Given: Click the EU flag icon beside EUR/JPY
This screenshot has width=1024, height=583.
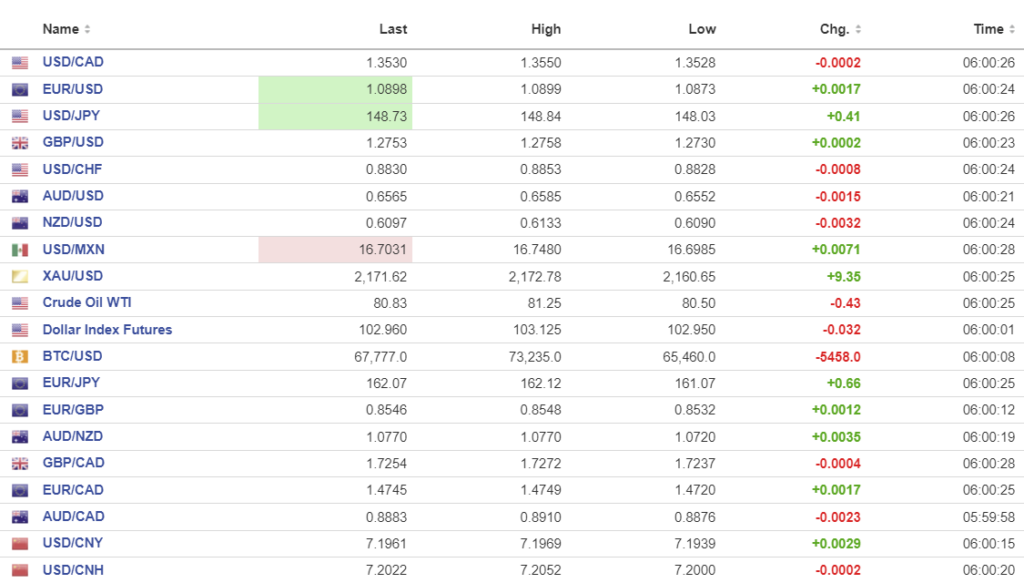Looking at the screenshot, I should (20, 383).
